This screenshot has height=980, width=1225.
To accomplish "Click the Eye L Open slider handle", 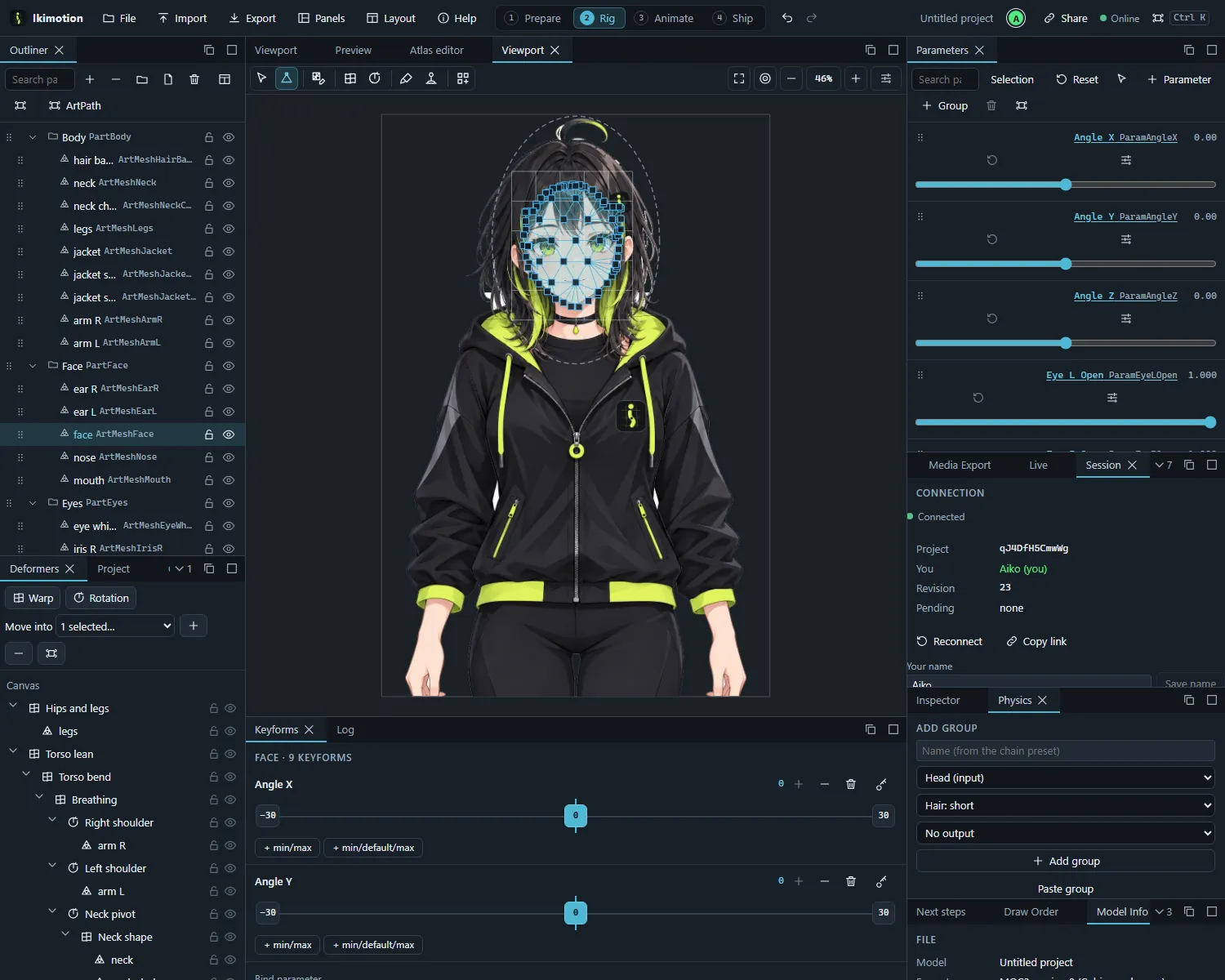I will click(1210, 422).
